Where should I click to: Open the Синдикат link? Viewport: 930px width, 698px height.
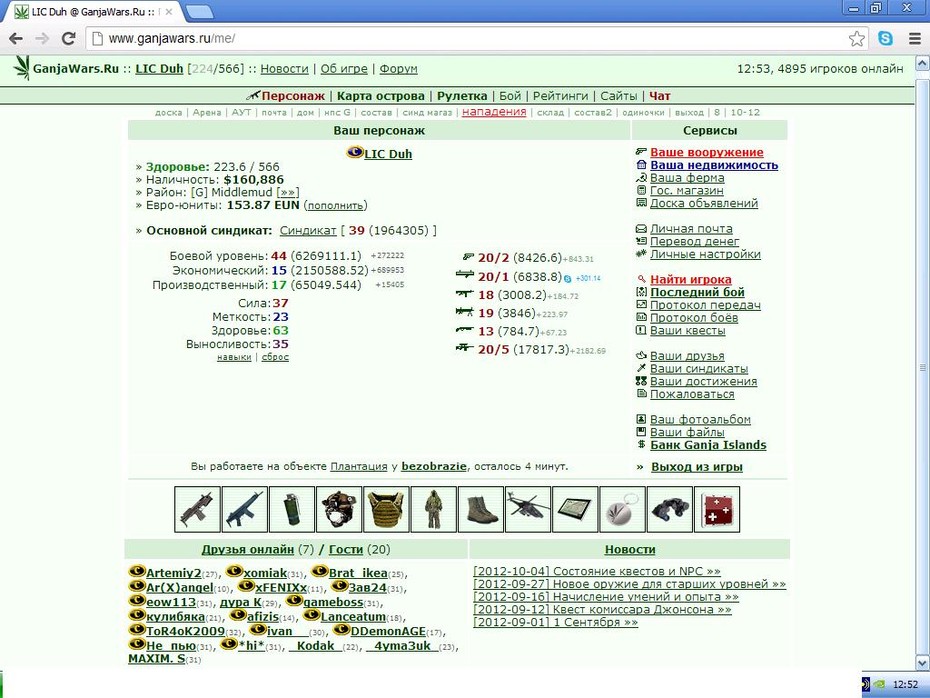[308, 231]
